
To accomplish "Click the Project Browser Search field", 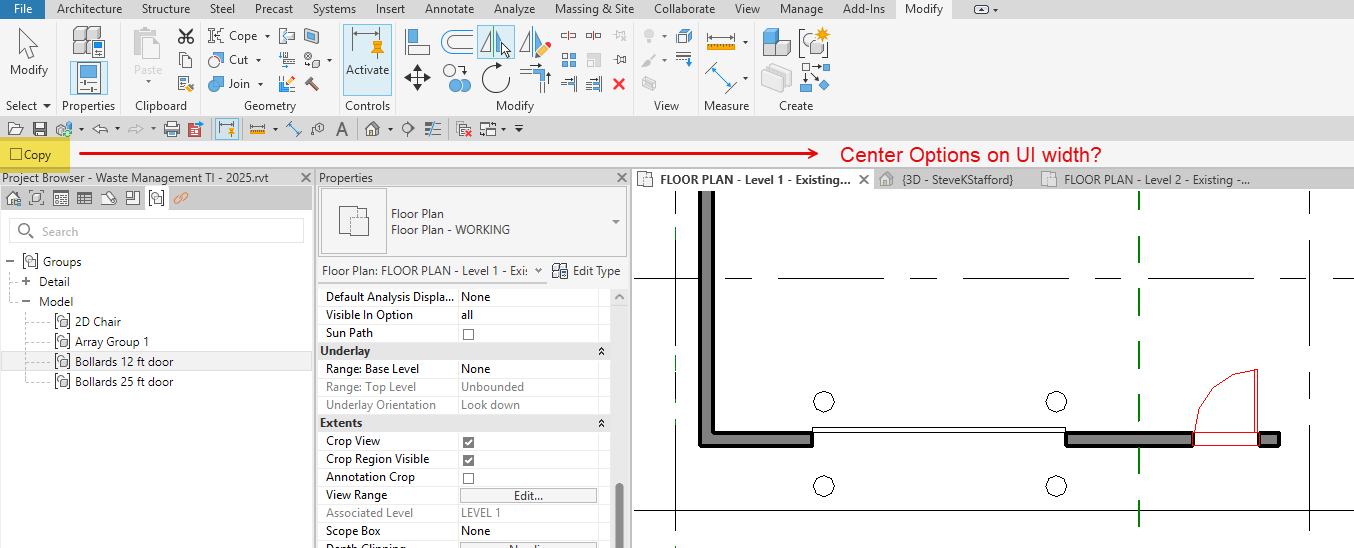I will (156, 231).
